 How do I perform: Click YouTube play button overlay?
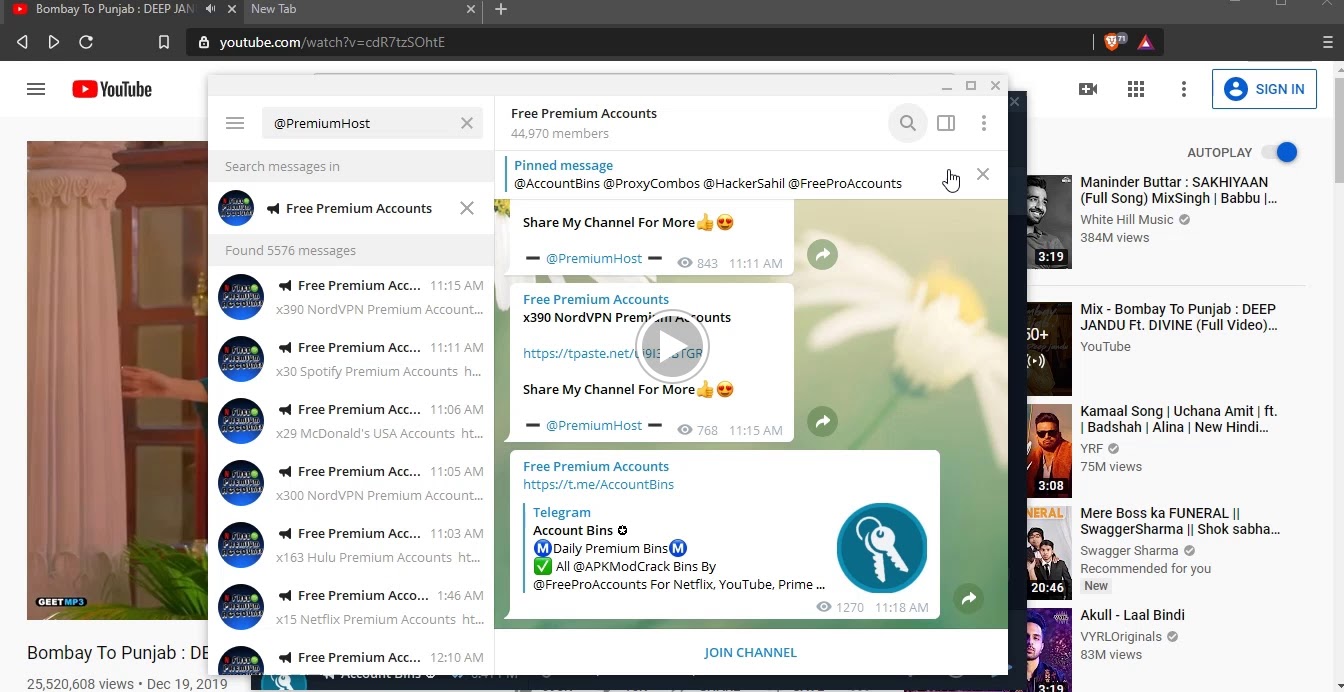(672, 345)
